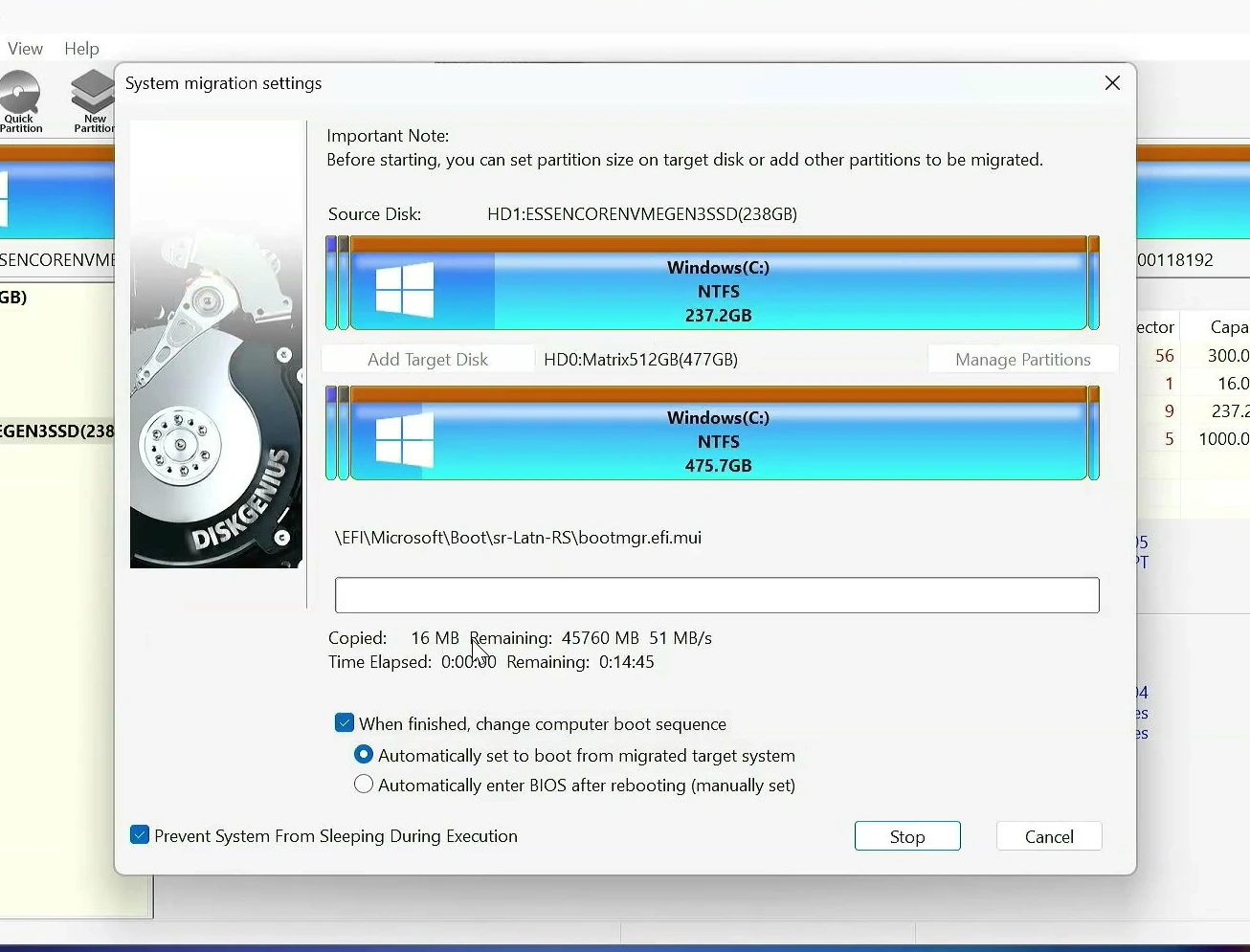The height and width of the screenshot is (952, 1250).
Task: Open the View menu
Action: [25, 49]
